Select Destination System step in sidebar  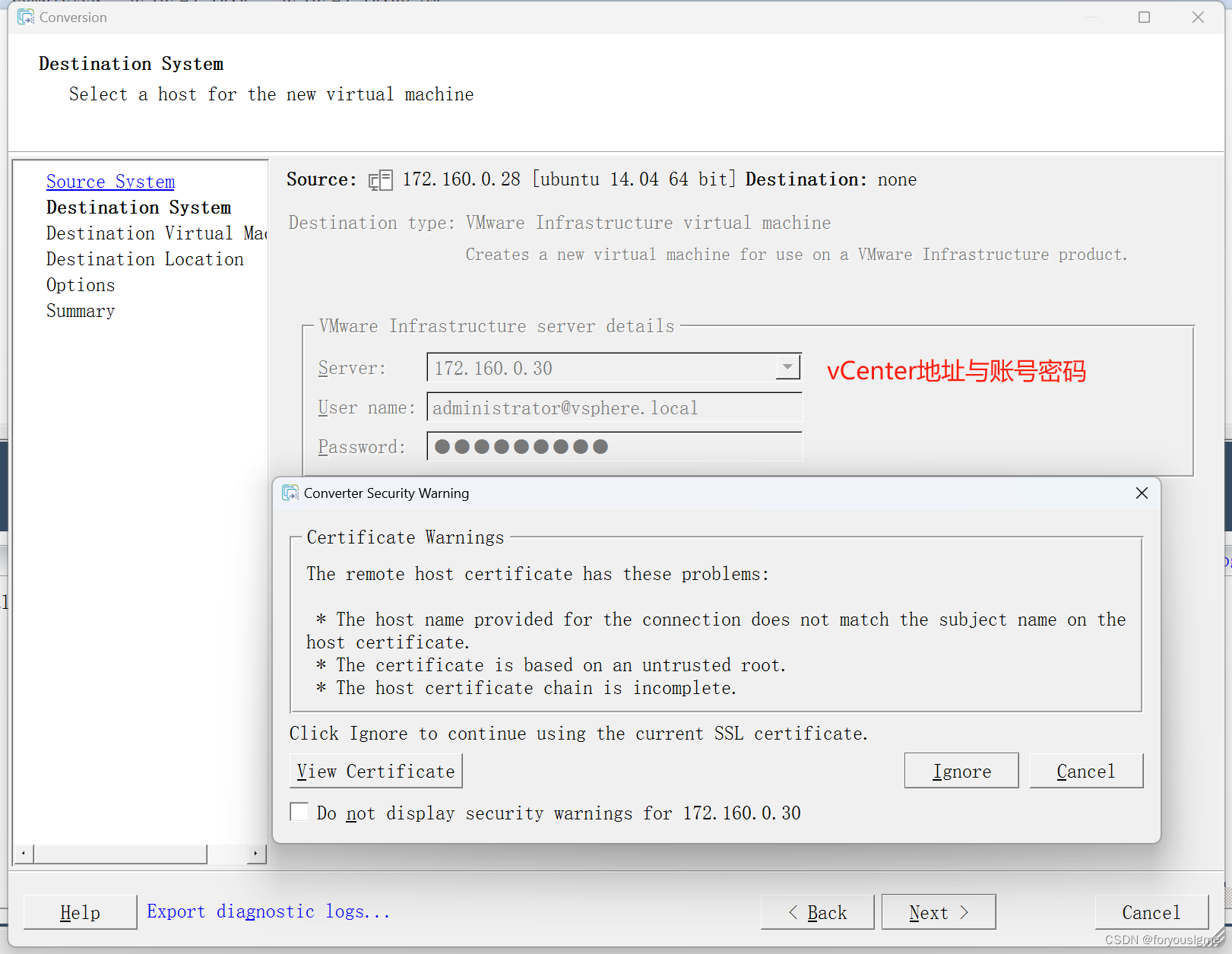point(138,208)
